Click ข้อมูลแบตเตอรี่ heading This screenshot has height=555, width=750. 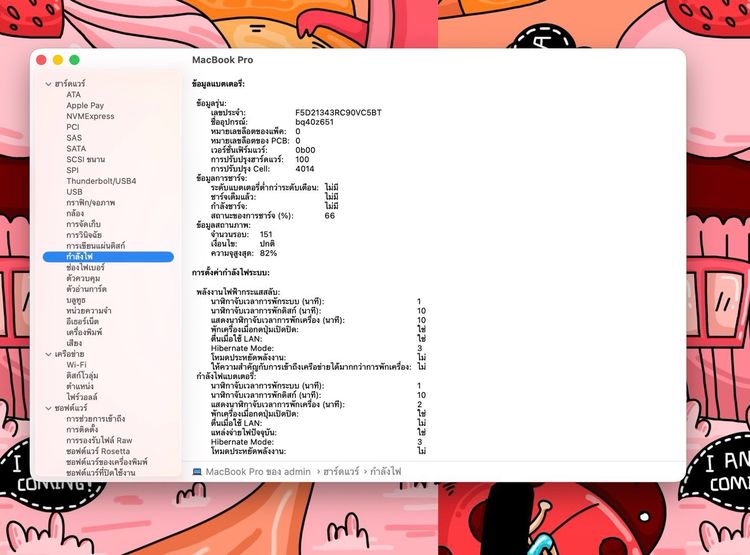point(218,84)
